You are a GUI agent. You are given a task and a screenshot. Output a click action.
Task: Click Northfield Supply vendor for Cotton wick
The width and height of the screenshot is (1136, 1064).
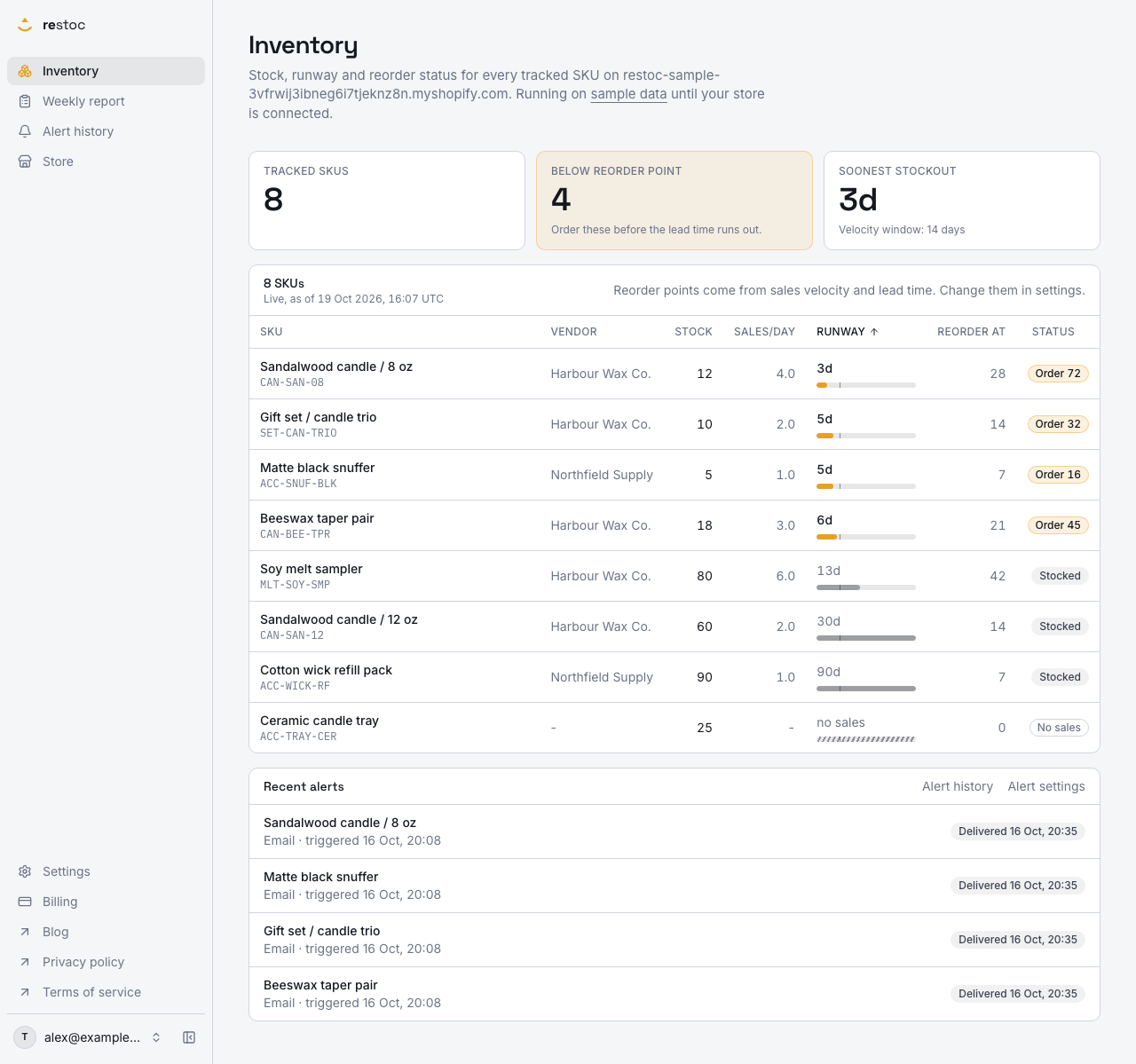click(x=602, y=677)
